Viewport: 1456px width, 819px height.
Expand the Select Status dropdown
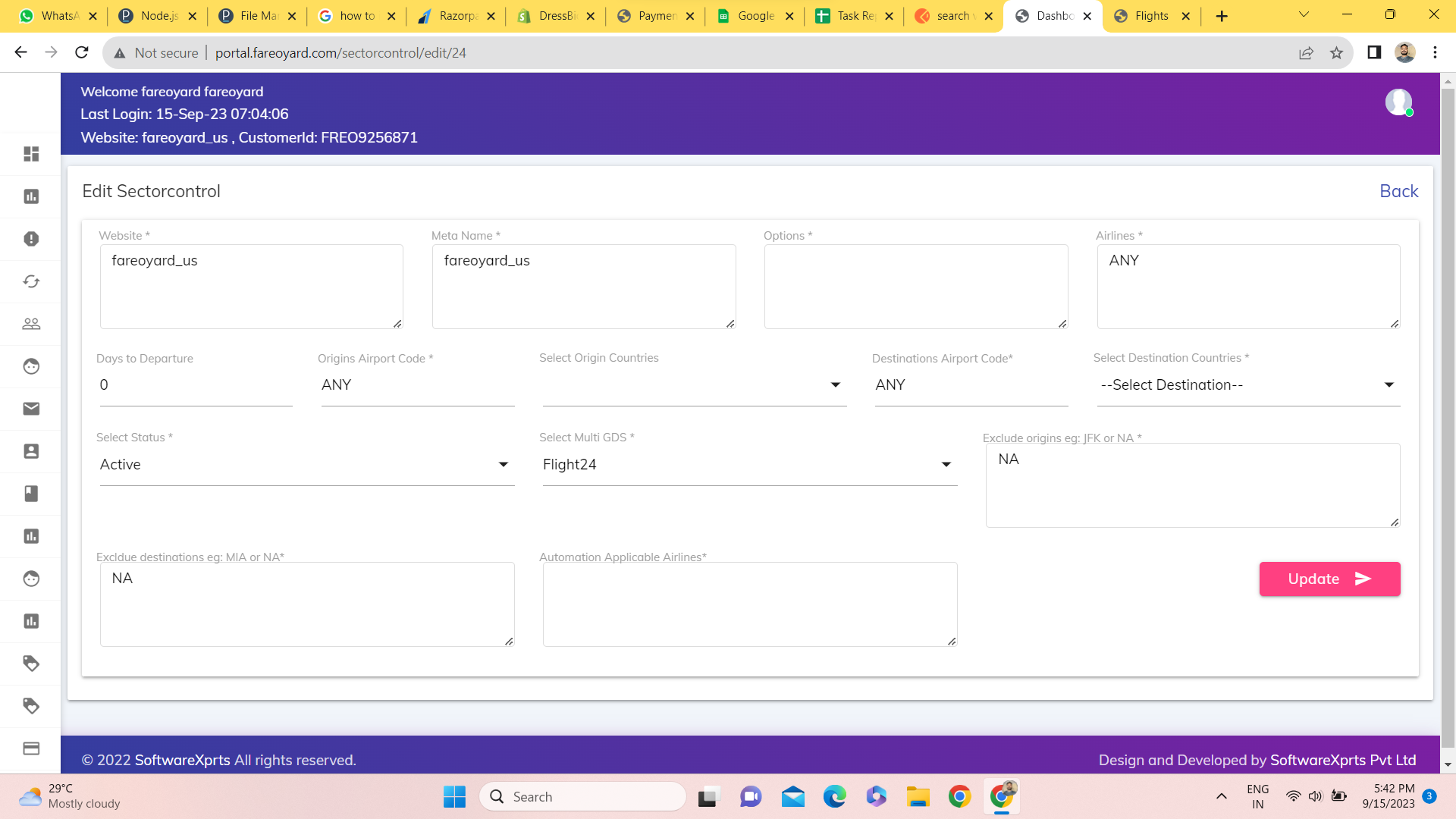tap(306, 465)
